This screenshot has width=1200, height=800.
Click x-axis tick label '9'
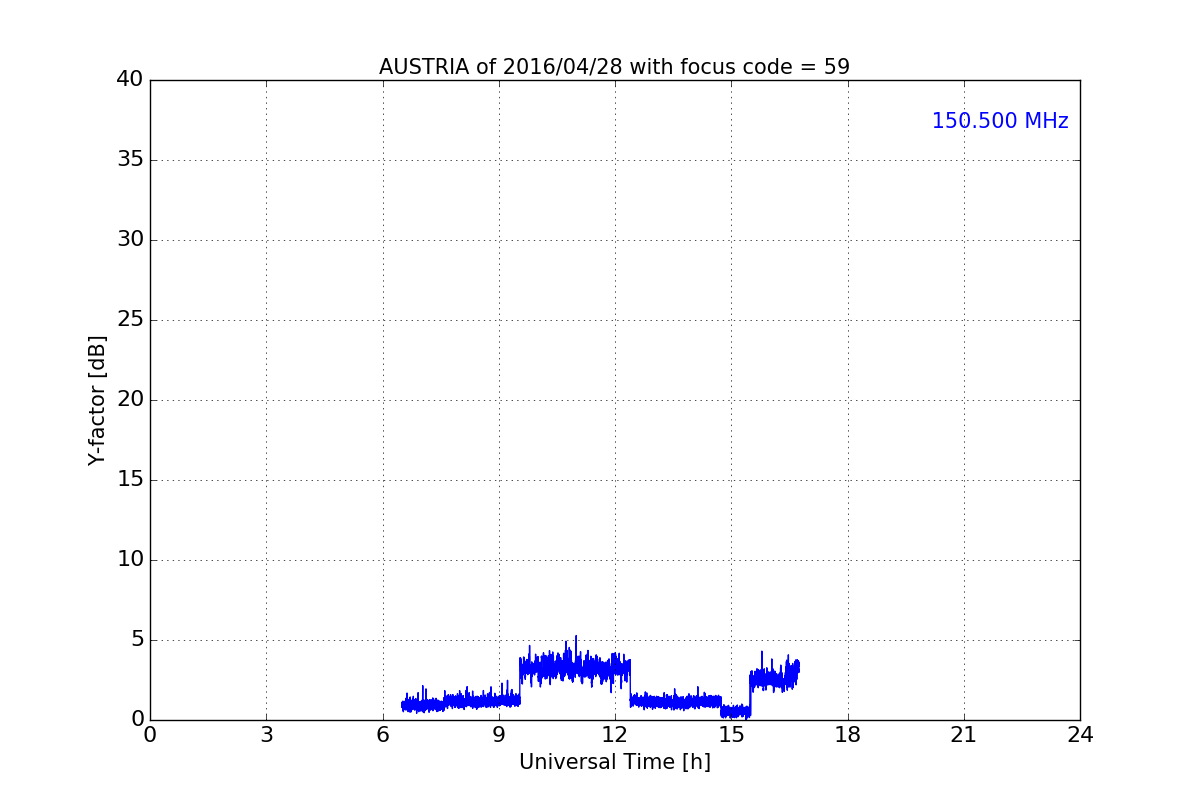point(499,735)
